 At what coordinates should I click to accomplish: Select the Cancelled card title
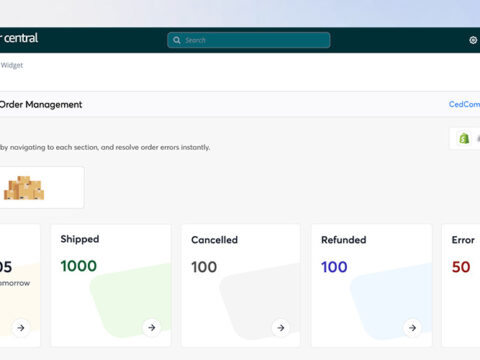coord(214,240)
